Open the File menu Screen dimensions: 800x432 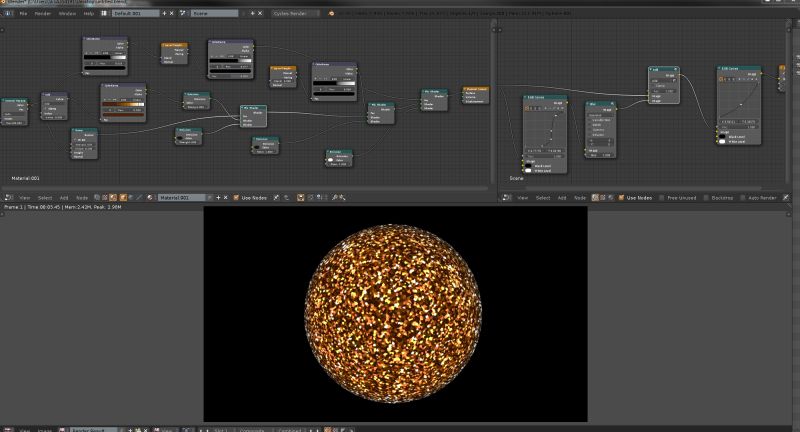(23, 13)
